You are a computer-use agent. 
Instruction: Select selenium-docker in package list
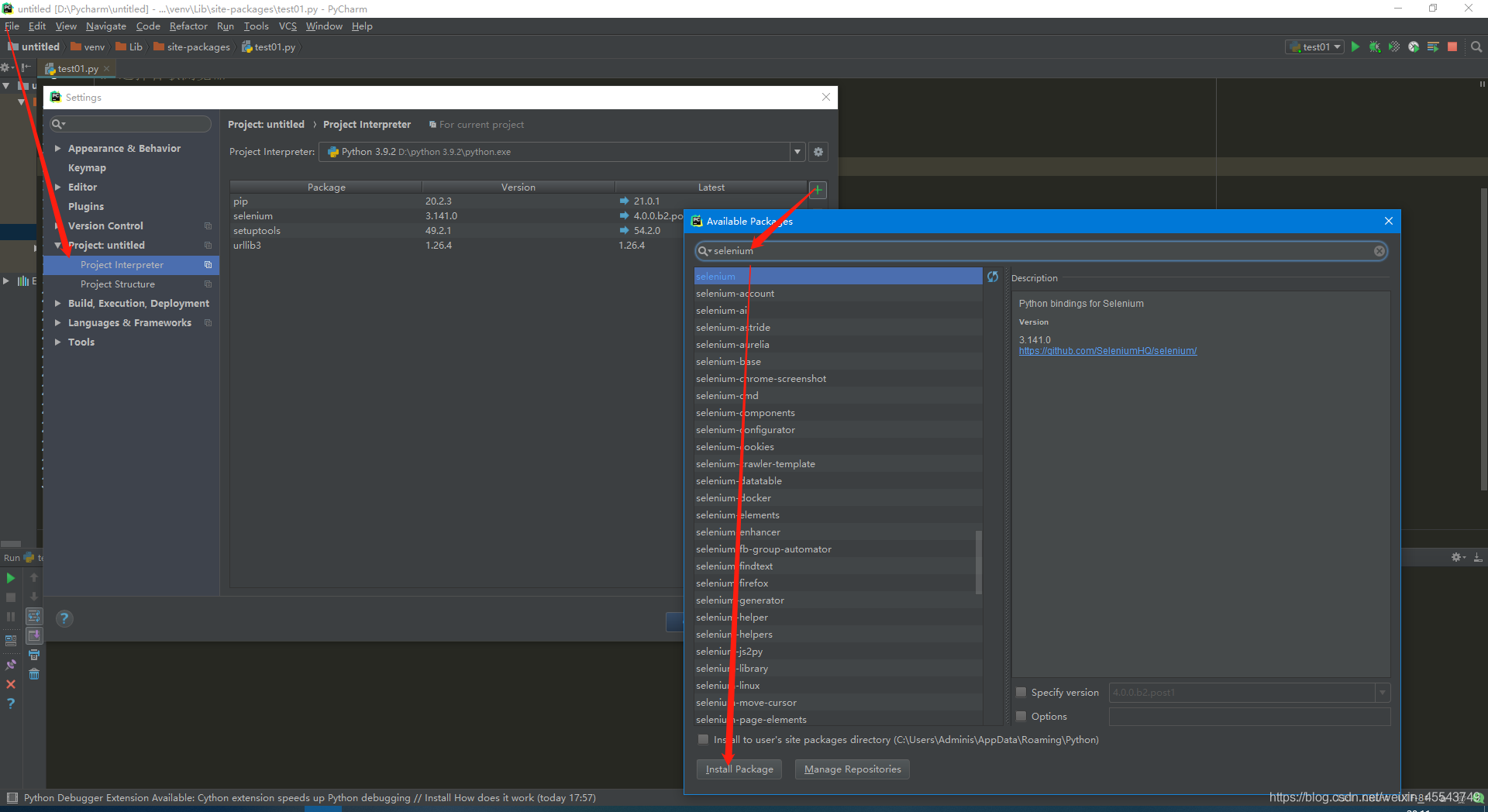click(839, 498)
